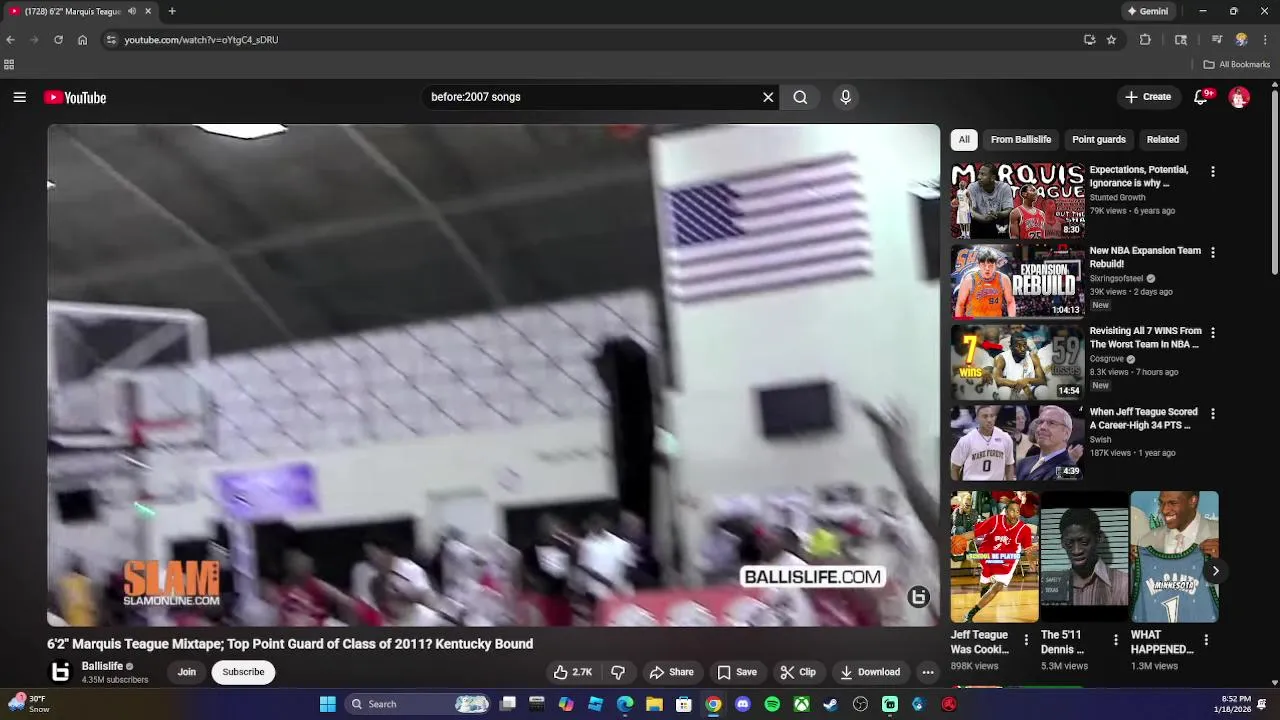This screenshot has width=1280, height=720.
Task: Select the Related filter chip
Action: point(1163,140)
